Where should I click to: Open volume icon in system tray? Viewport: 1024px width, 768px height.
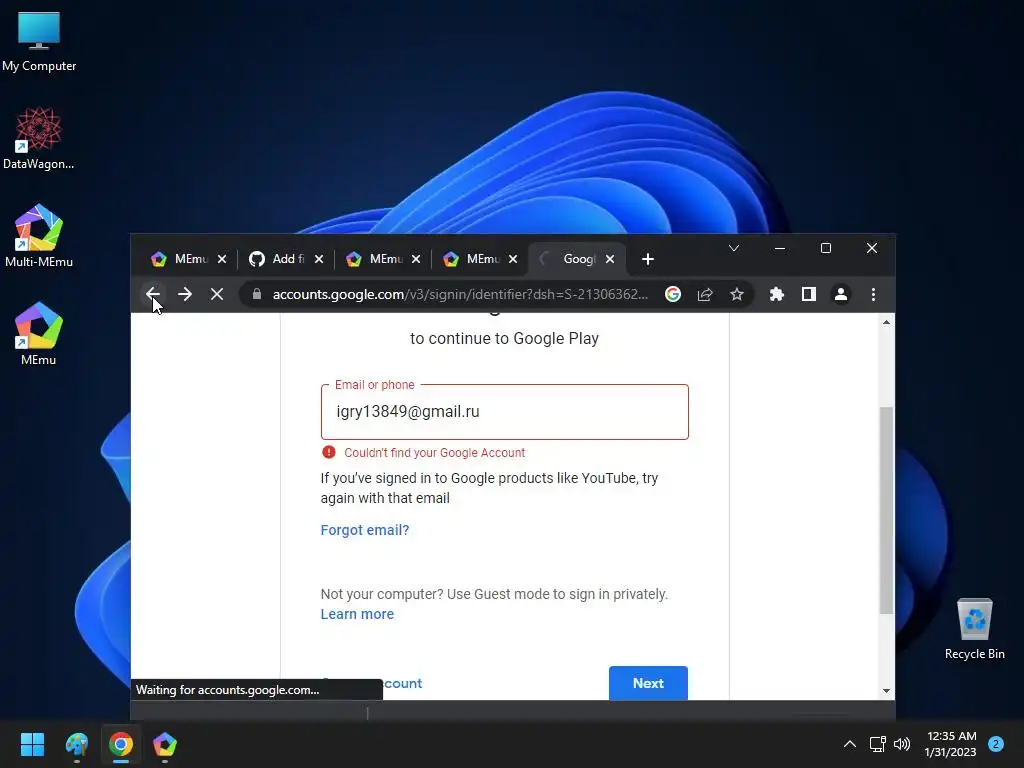coord(902,744)
